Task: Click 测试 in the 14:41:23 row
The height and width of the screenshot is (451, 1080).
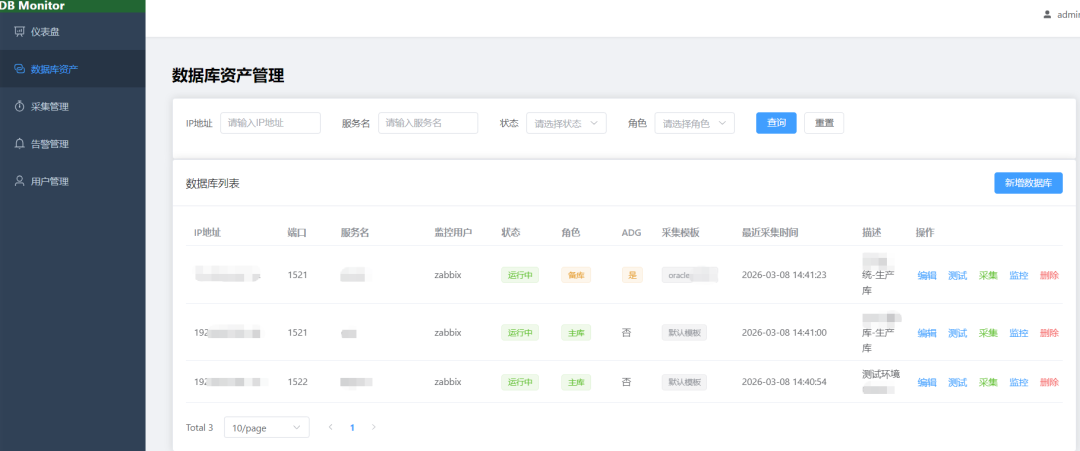Action: click(x=957, y=275)
